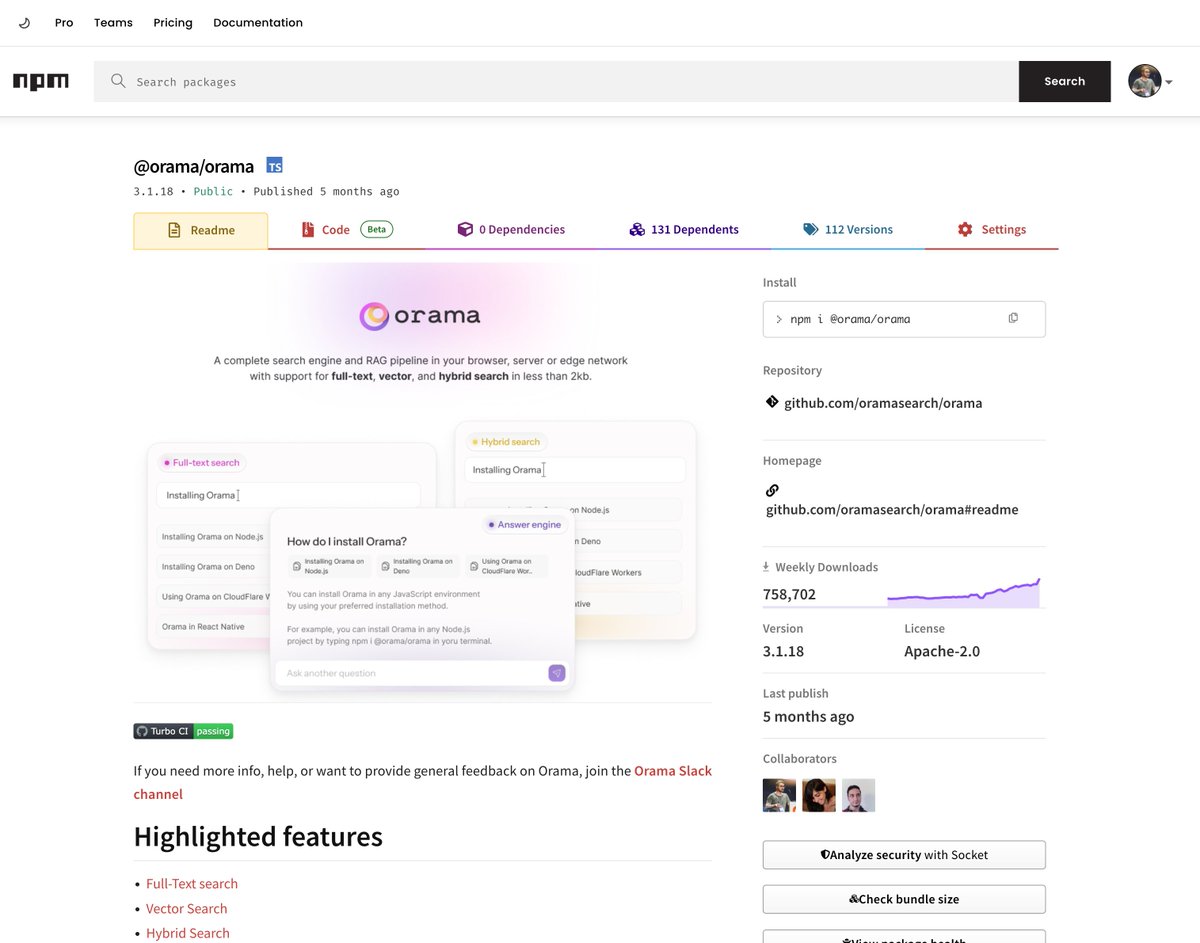Open the Full-Text search link

pyautogui.click(x=192, y=884)
